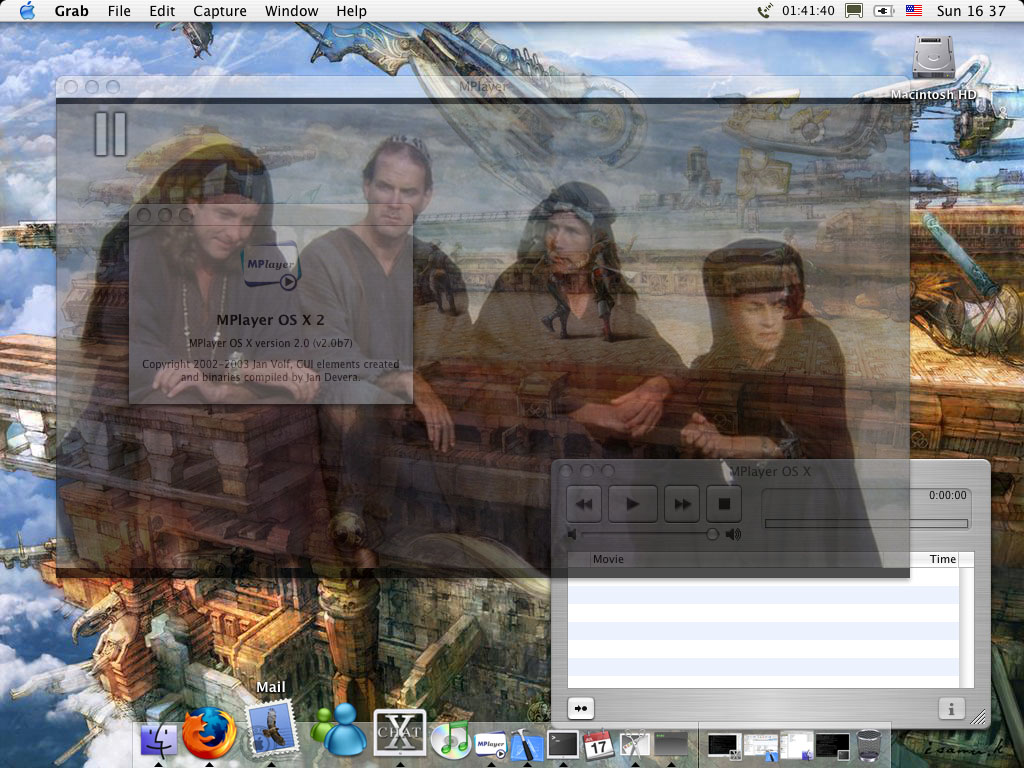Launch Firefox from the Dock
Image resolution: width=1024 pixels, height=768 pixels.
210,734
